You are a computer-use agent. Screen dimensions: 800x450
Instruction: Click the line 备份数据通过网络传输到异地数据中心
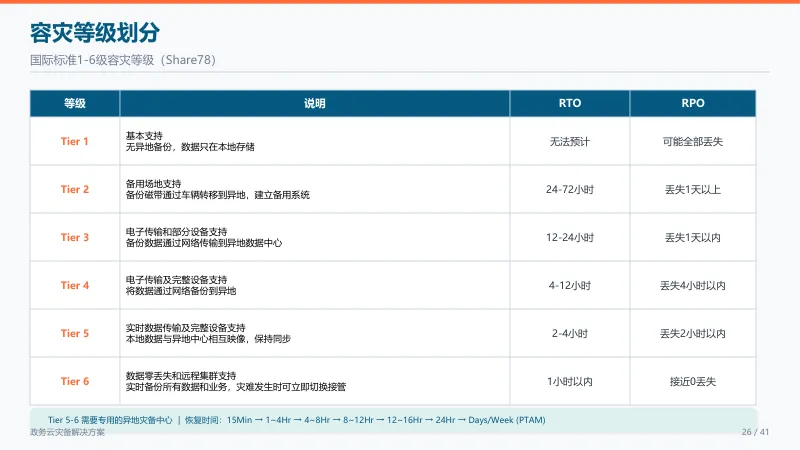204,243
